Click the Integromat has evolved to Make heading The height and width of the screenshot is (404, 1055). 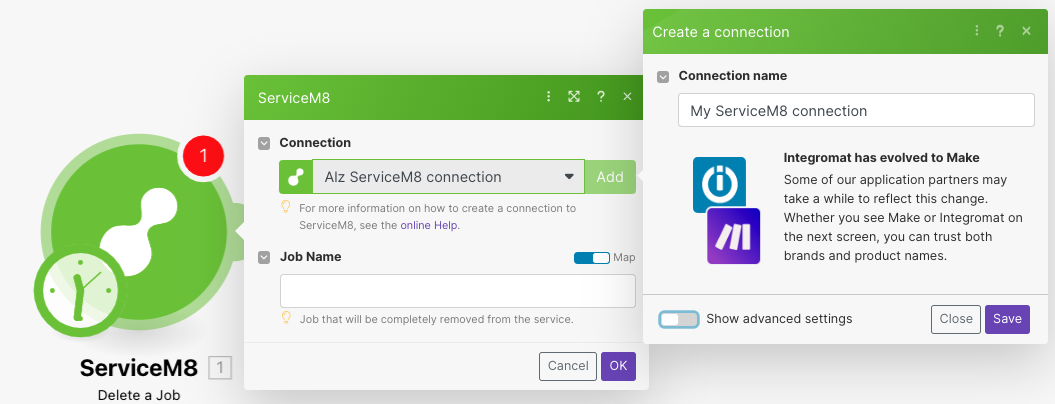(x=881, y=158)
